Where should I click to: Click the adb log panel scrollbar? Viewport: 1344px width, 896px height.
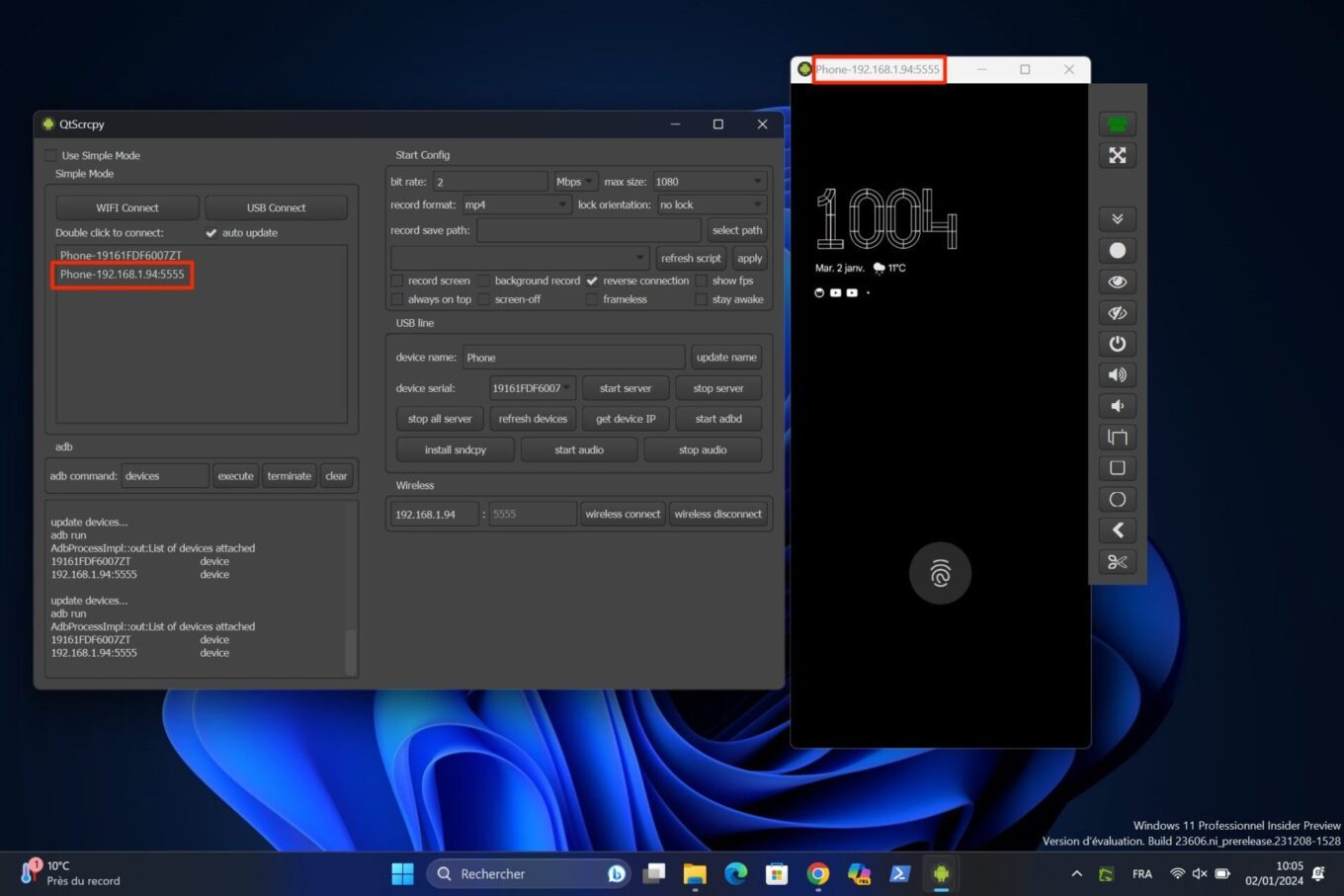(350, 652)
